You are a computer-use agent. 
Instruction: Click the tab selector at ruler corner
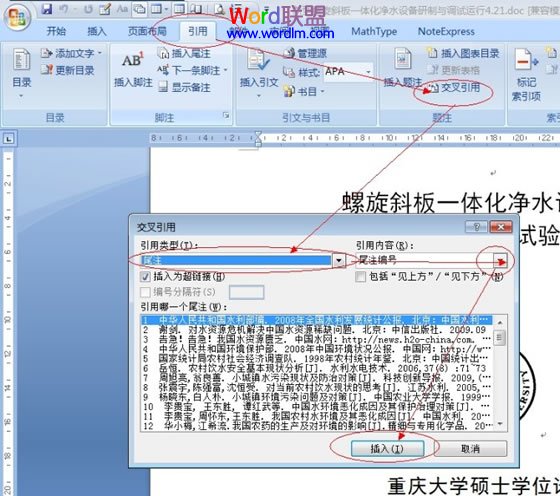[x=9, y=139]
